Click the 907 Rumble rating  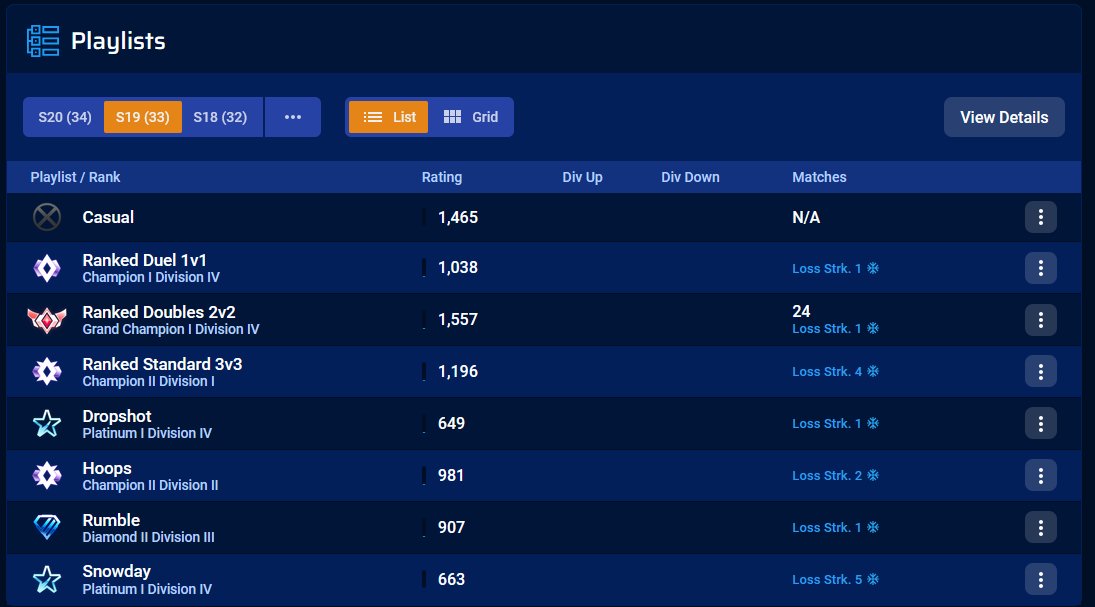(x=451, y=527)
